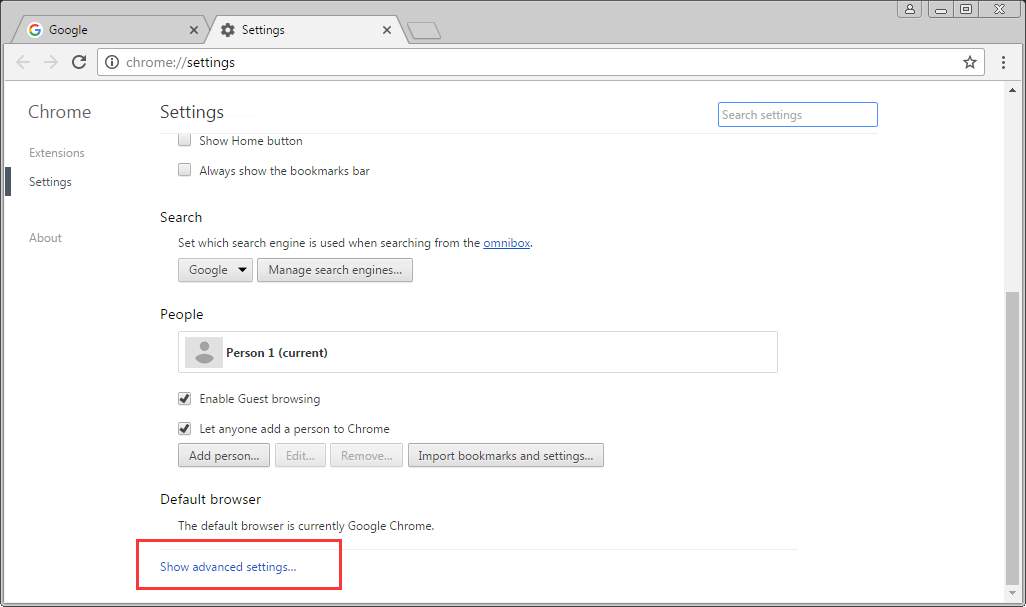
Task: Click the browser forward arrow
Action: (x=50, y=62)
